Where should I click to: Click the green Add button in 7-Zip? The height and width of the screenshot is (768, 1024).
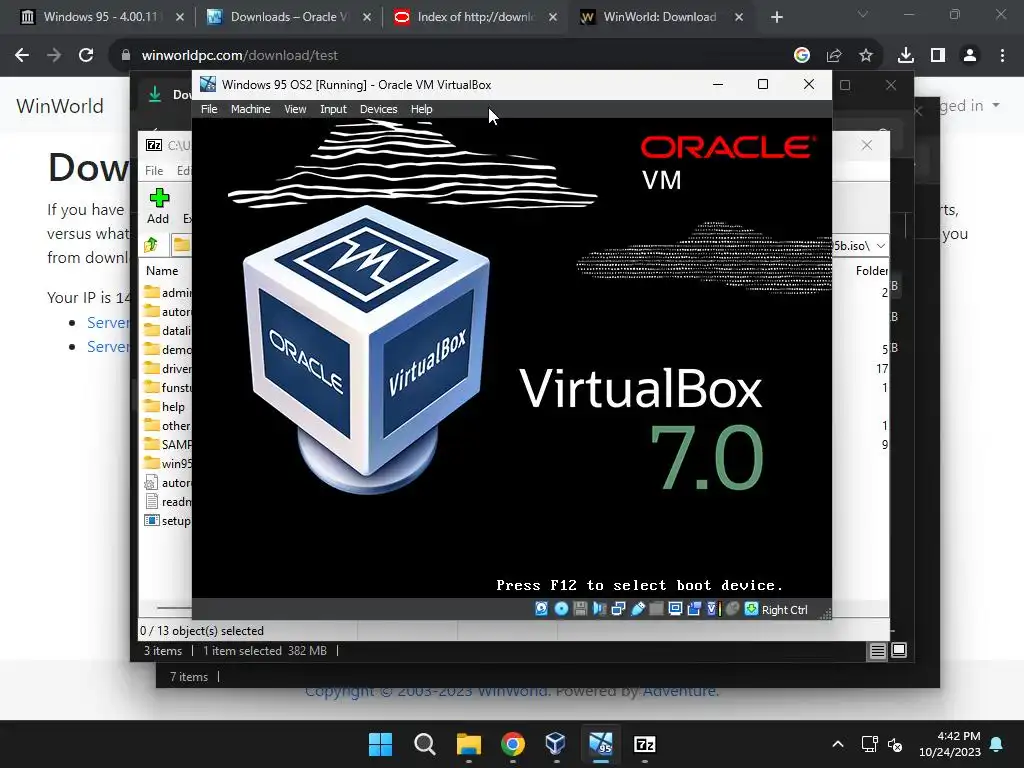click(158, 206)
